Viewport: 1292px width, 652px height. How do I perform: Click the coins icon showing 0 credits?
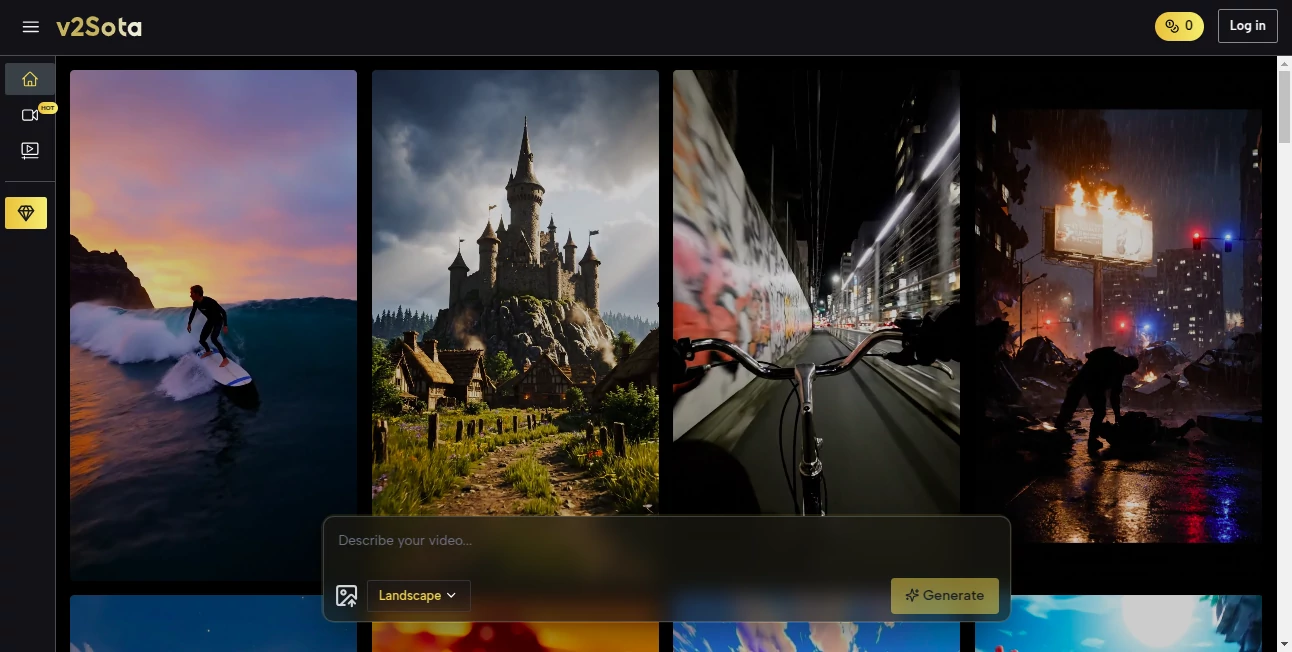point(1170,26)
